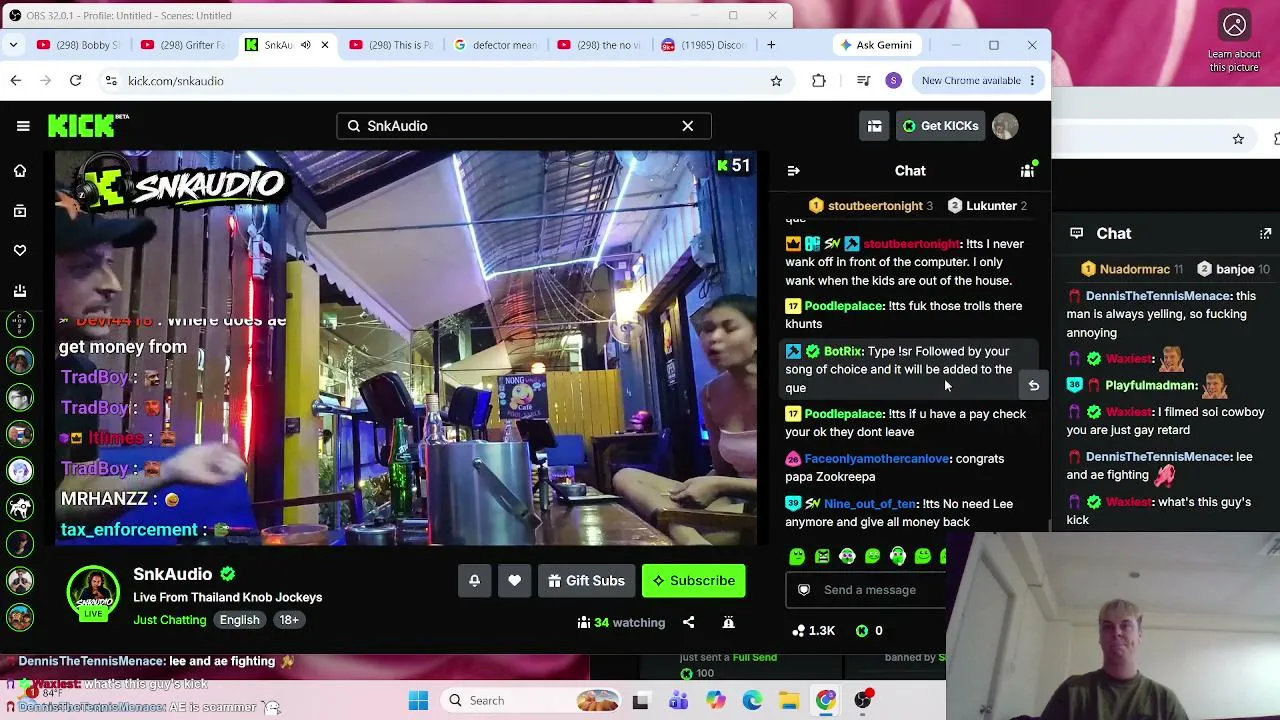Open a new Chrome tab
The width and height of the screenshot is (1280, 720).
(771, 45)
